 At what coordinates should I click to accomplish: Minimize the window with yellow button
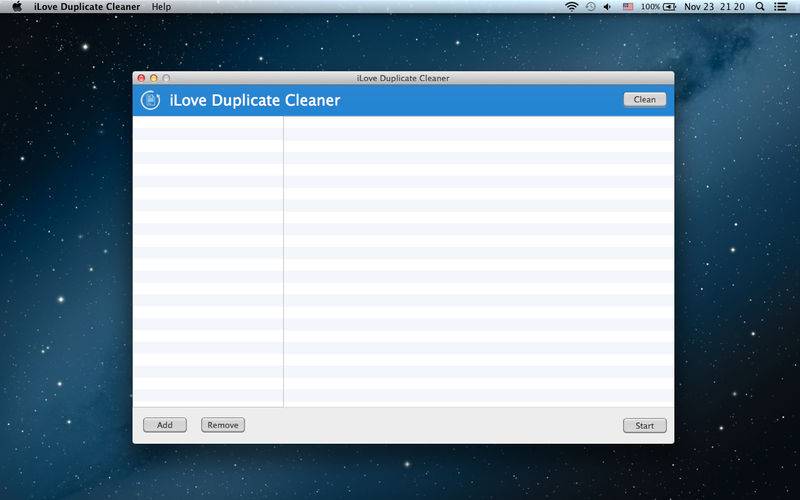coord(154,78)
